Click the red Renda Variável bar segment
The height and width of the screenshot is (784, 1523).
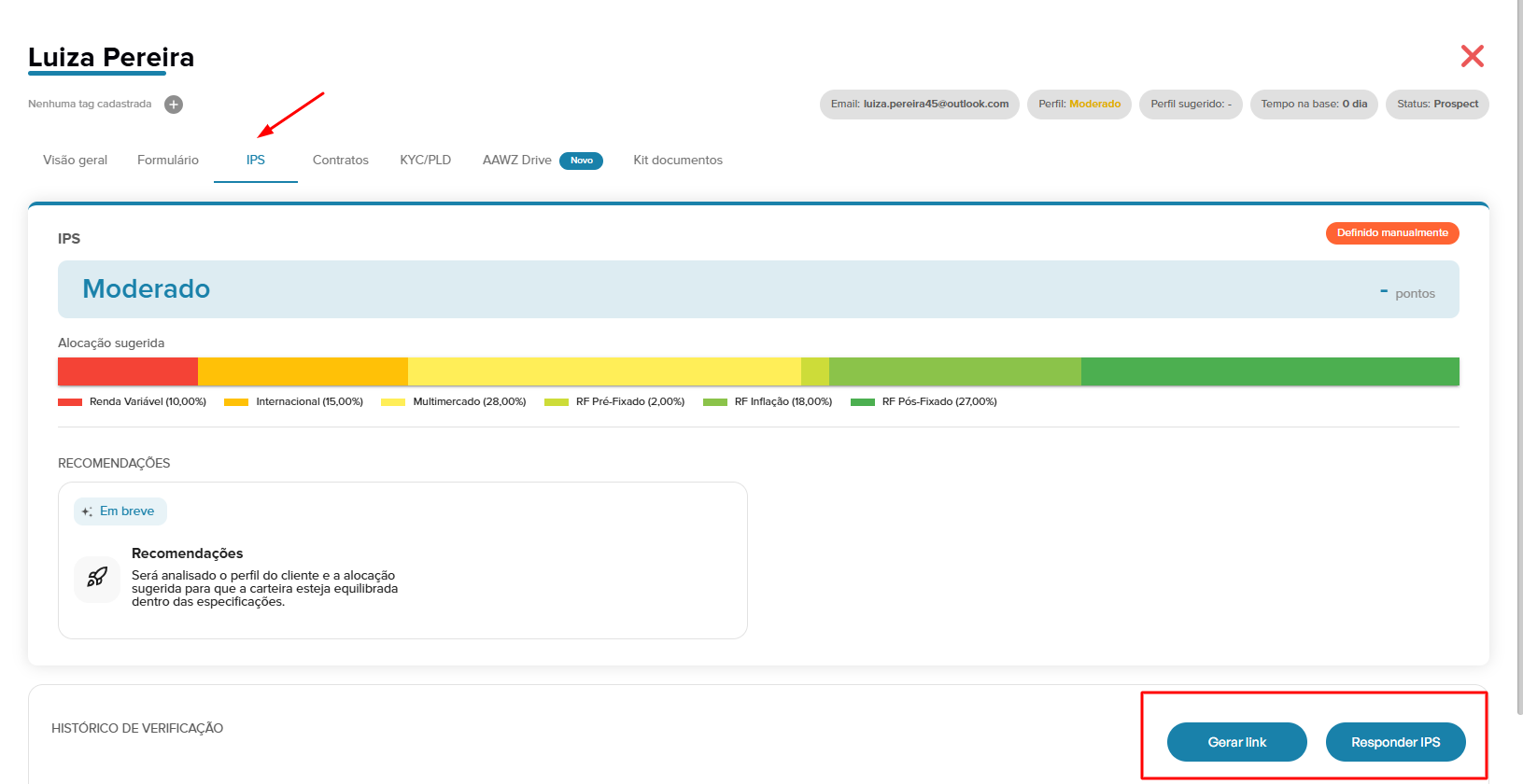(x=128, y=371)
